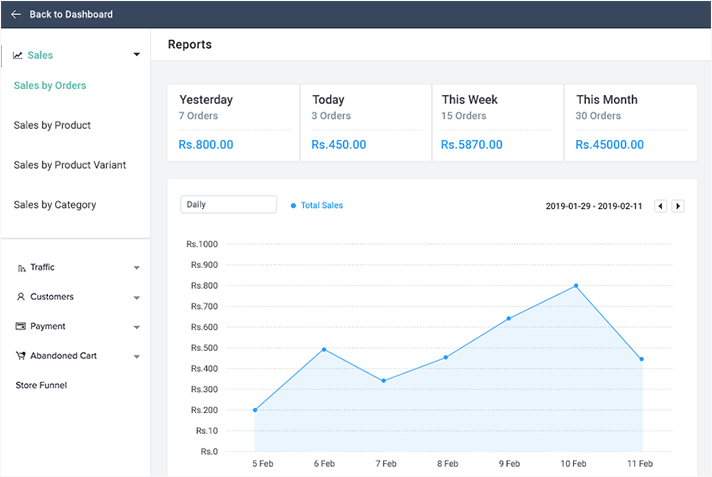The height and width of the screenshot is (477, 712).
Task: Click the 10 Feb peak data point
Action: 576,286
